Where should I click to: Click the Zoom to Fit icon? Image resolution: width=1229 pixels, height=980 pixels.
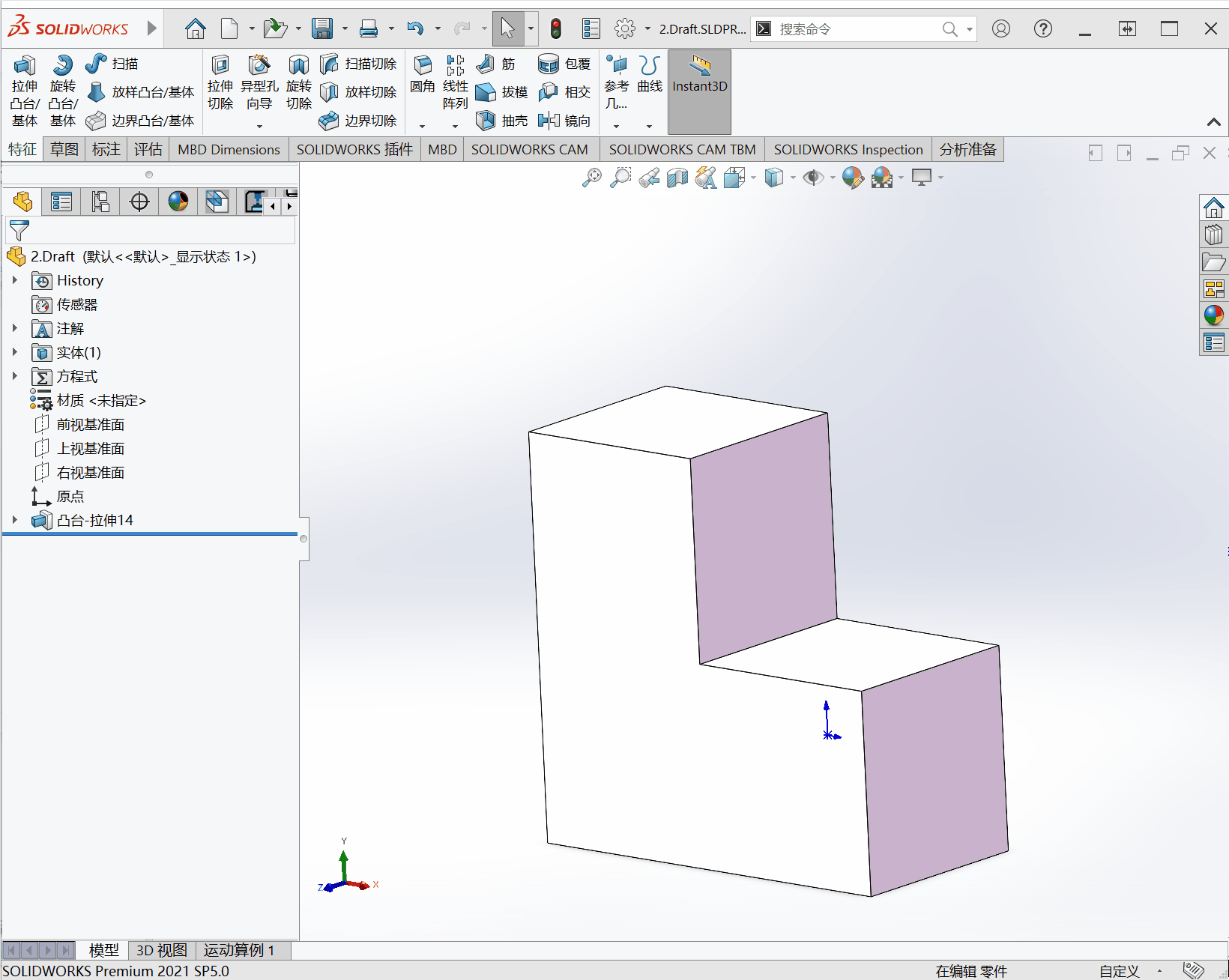592,178
